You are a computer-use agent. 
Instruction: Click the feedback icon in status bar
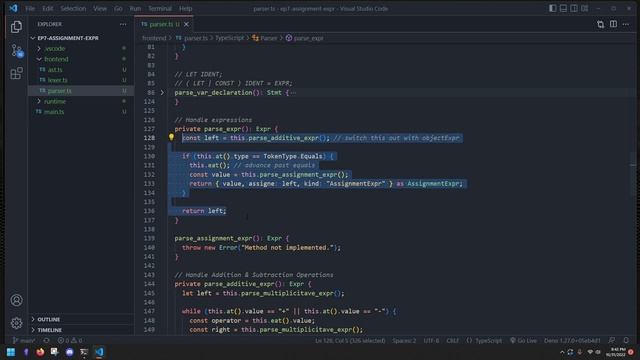point(611,340)
